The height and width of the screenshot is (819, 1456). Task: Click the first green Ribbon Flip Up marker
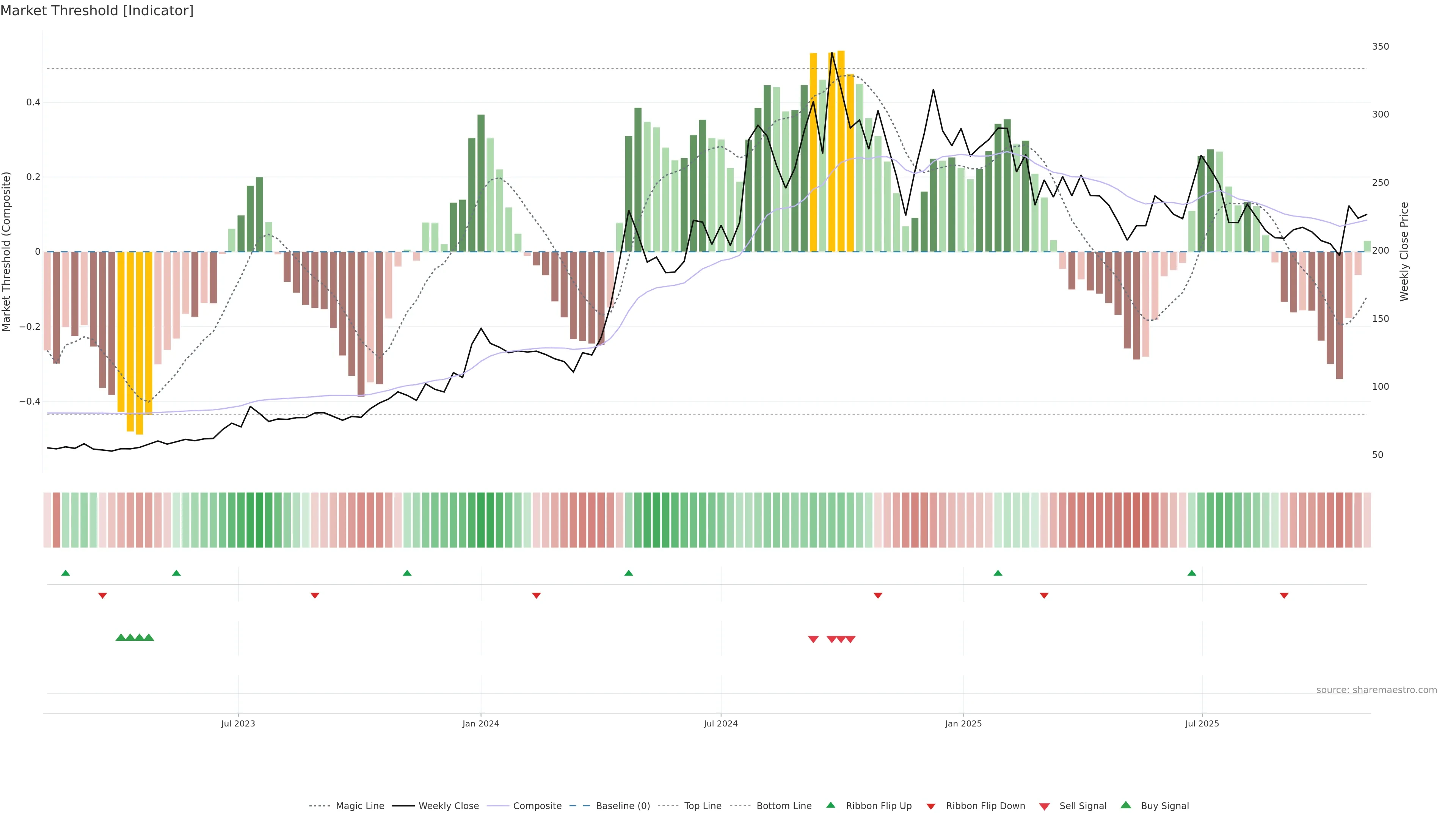pos(66,573)
